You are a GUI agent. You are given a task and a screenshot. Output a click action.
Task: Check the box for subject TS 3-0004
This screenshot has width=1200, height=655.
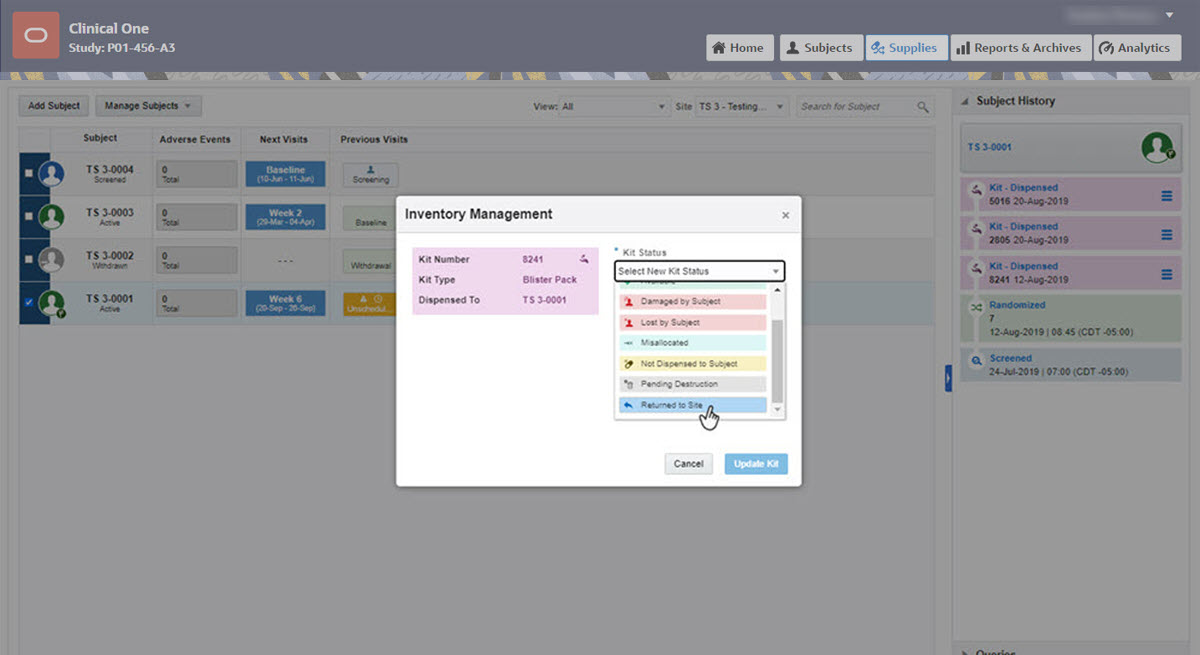coord(29,174)
